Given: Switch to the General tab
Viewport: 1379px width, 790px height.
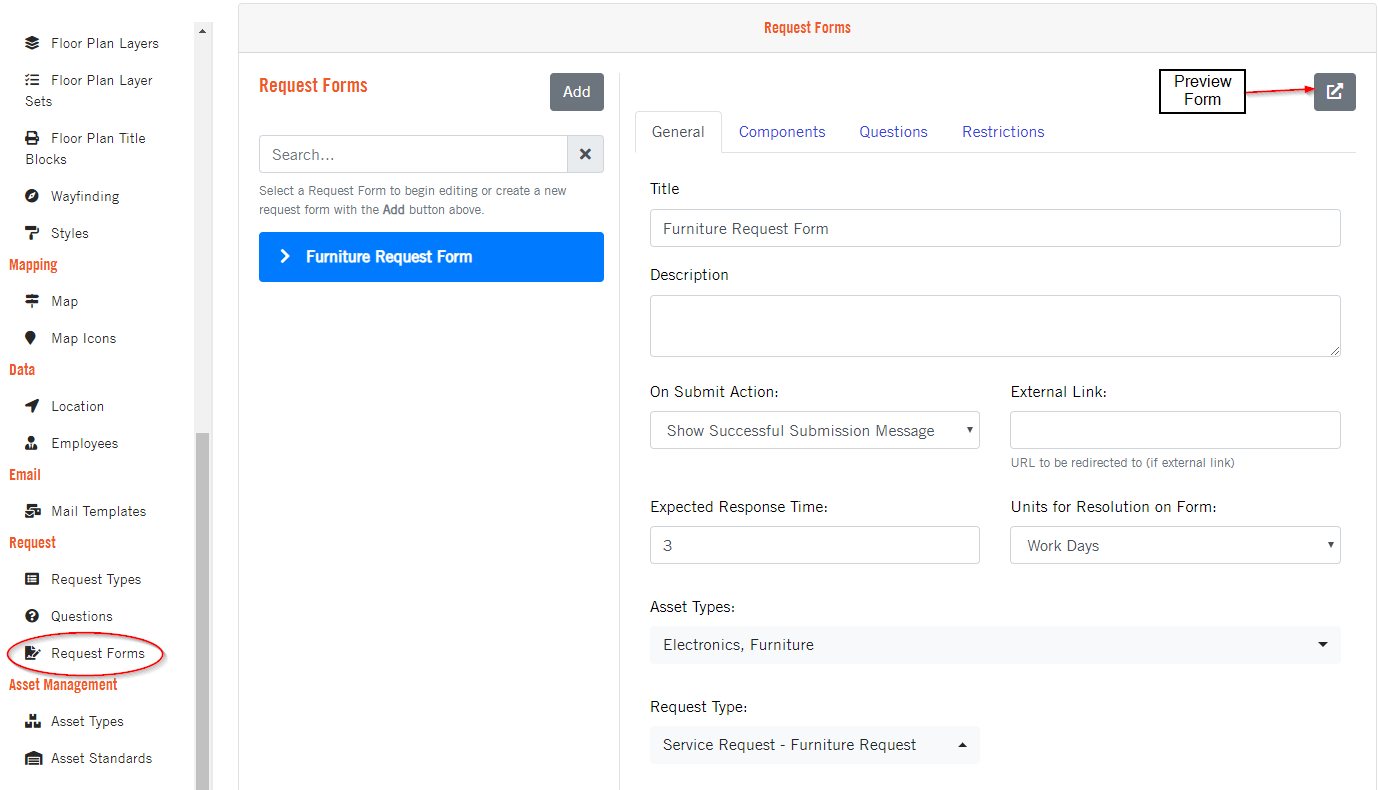Looking at the screenshot, I should 678,132.
